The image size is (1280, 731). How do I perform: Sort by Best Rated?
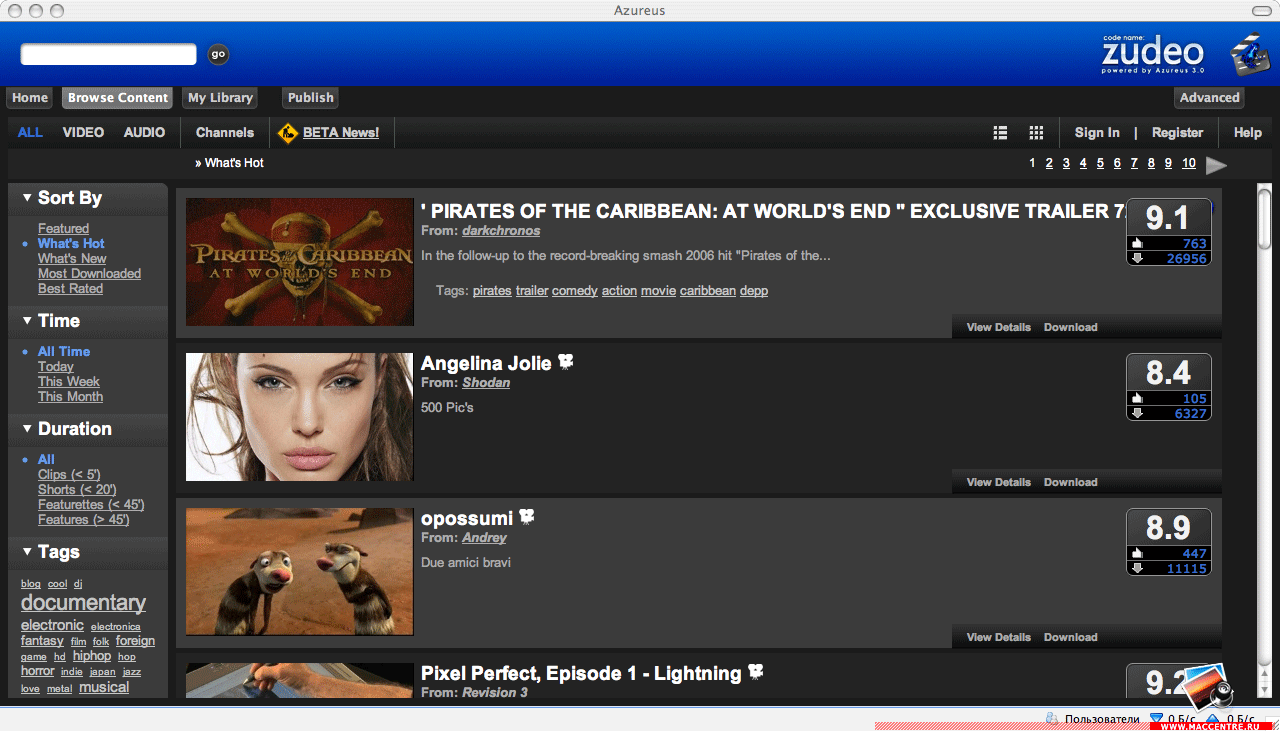(70, 289)
